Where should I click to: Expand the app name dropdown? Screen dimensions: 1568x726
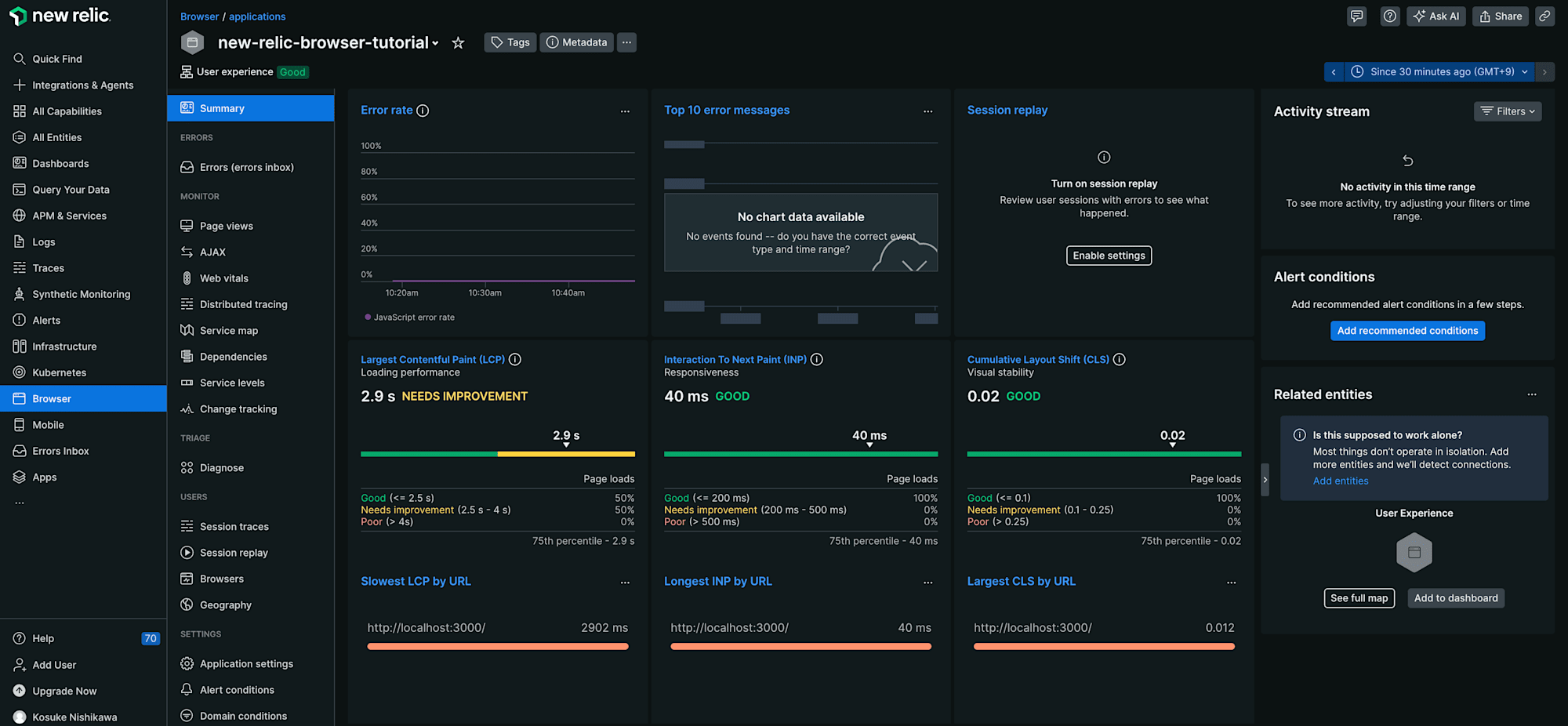[x=435, y=44]
